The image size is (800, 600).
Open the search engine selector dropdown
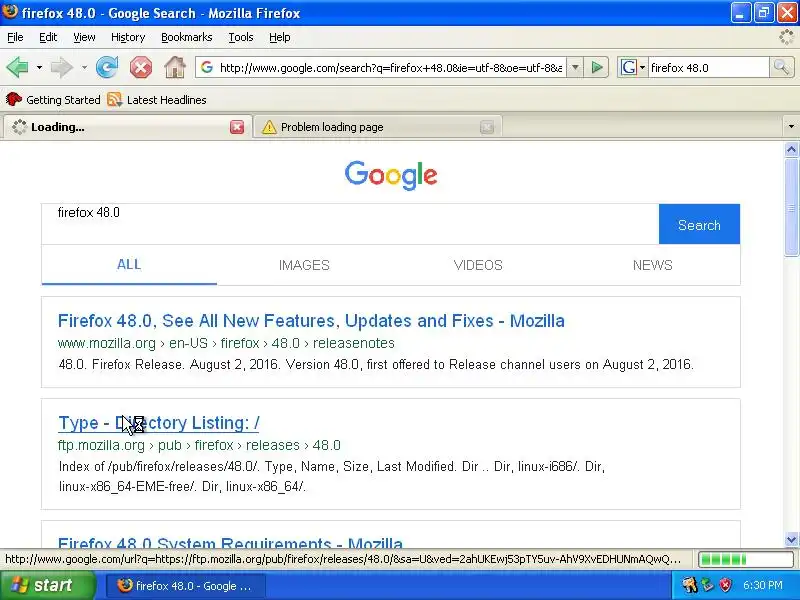tap(642, 67)
